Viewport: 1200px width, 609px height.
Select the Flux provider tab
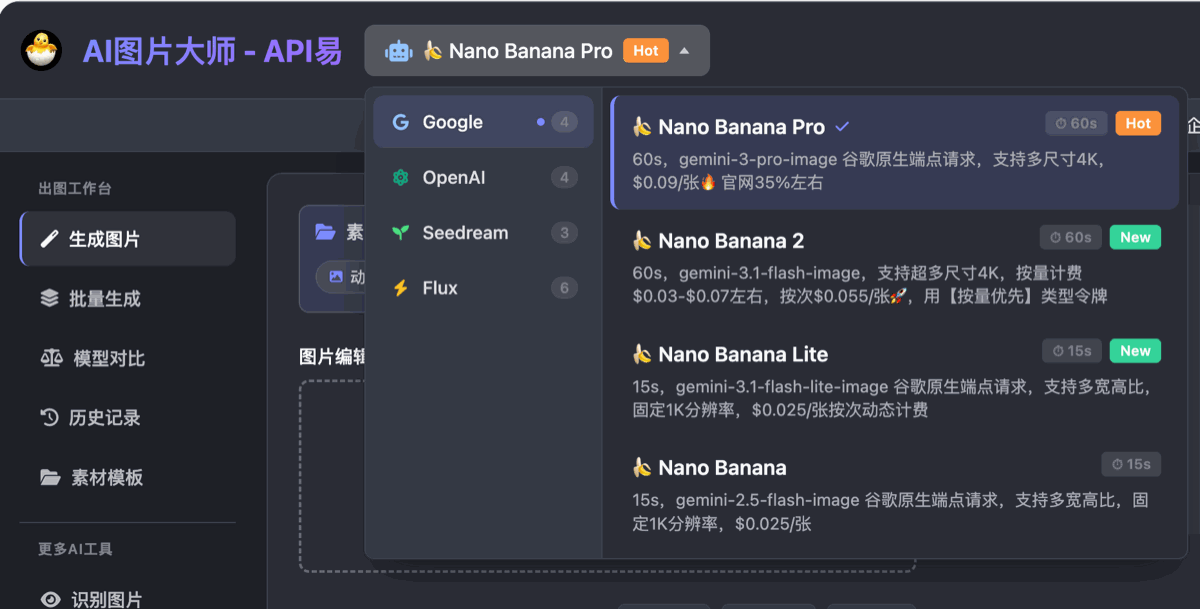483,288
